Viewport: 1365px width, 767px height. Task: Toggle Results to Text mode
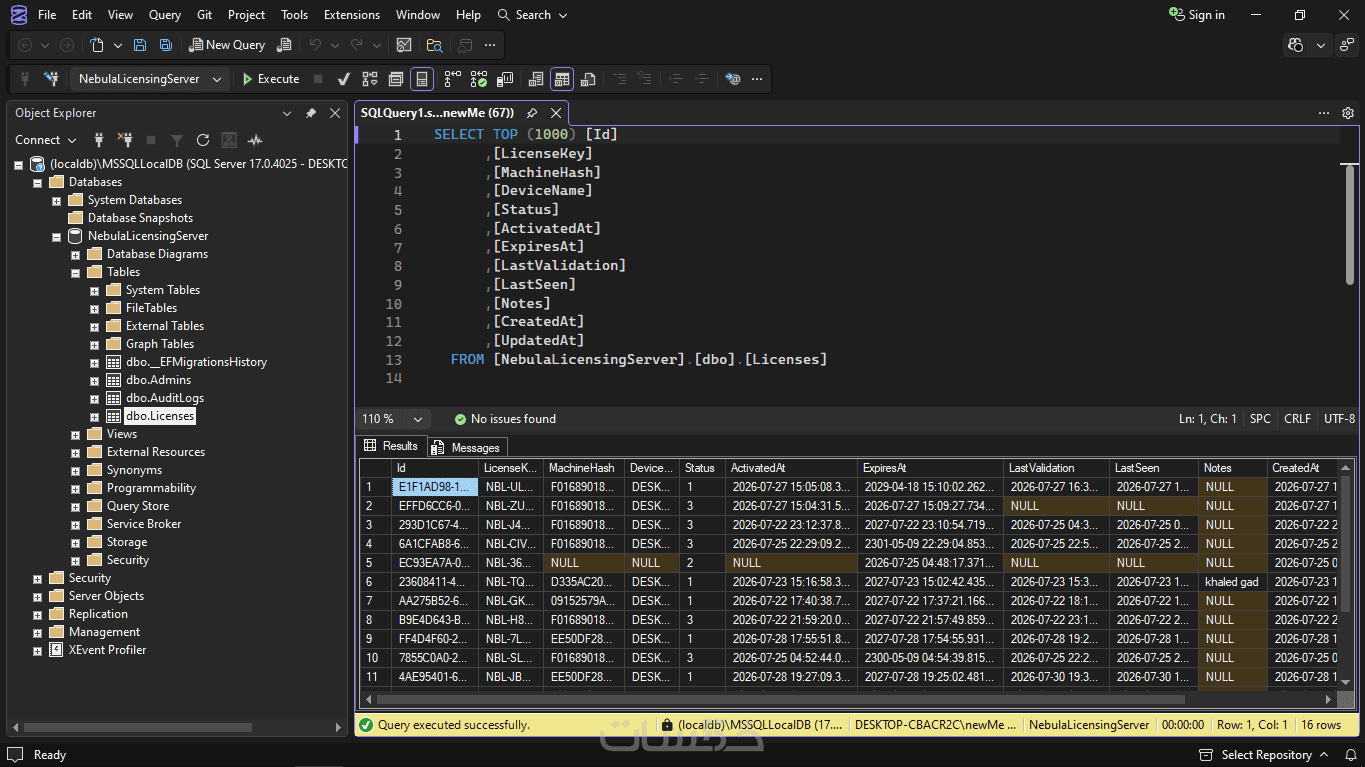coord(535,79)
